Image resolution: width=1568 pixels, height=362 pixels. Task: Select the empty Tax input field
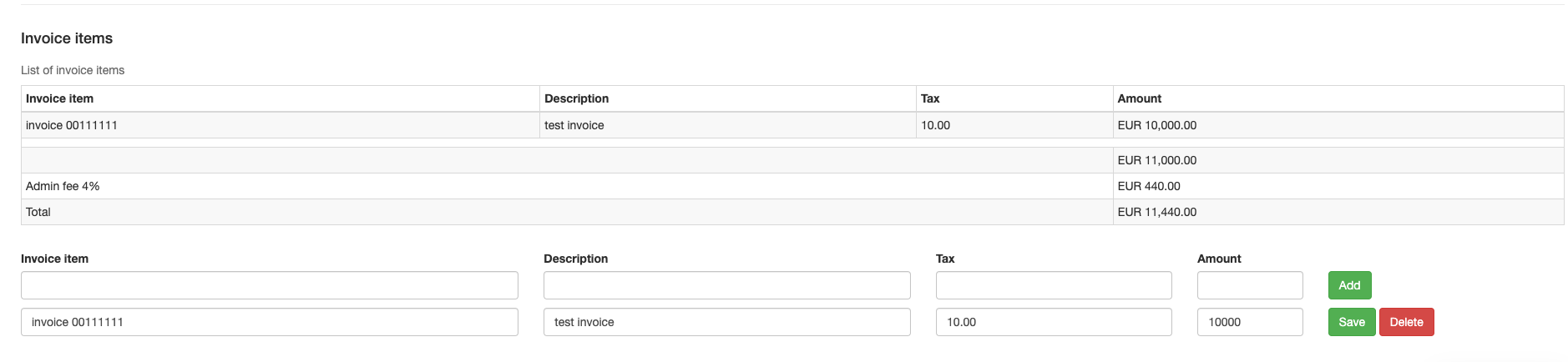tap(1053, 285)
